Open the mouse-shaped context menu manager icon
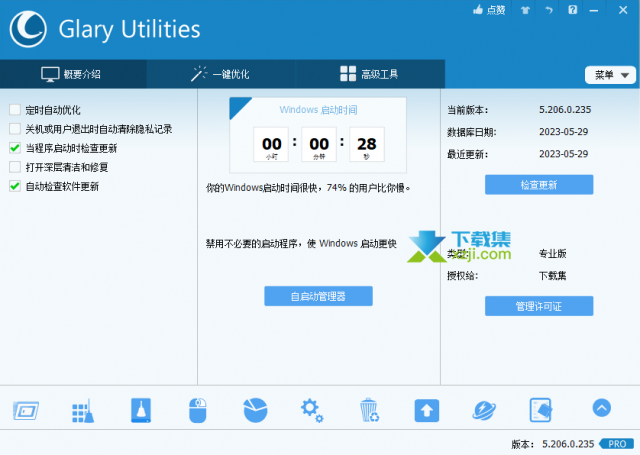640x455 pixels. click(198, 410)
